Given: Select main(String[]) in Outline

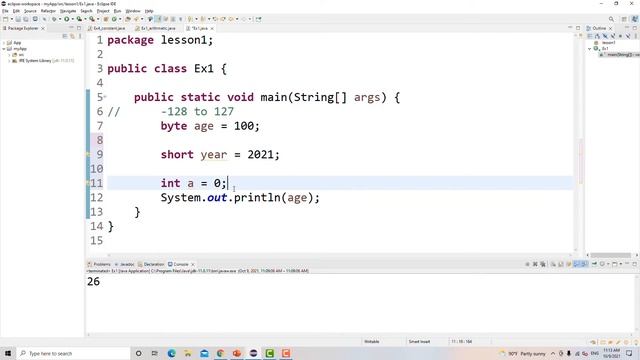Looking at the screenshot, I should 620,55.
